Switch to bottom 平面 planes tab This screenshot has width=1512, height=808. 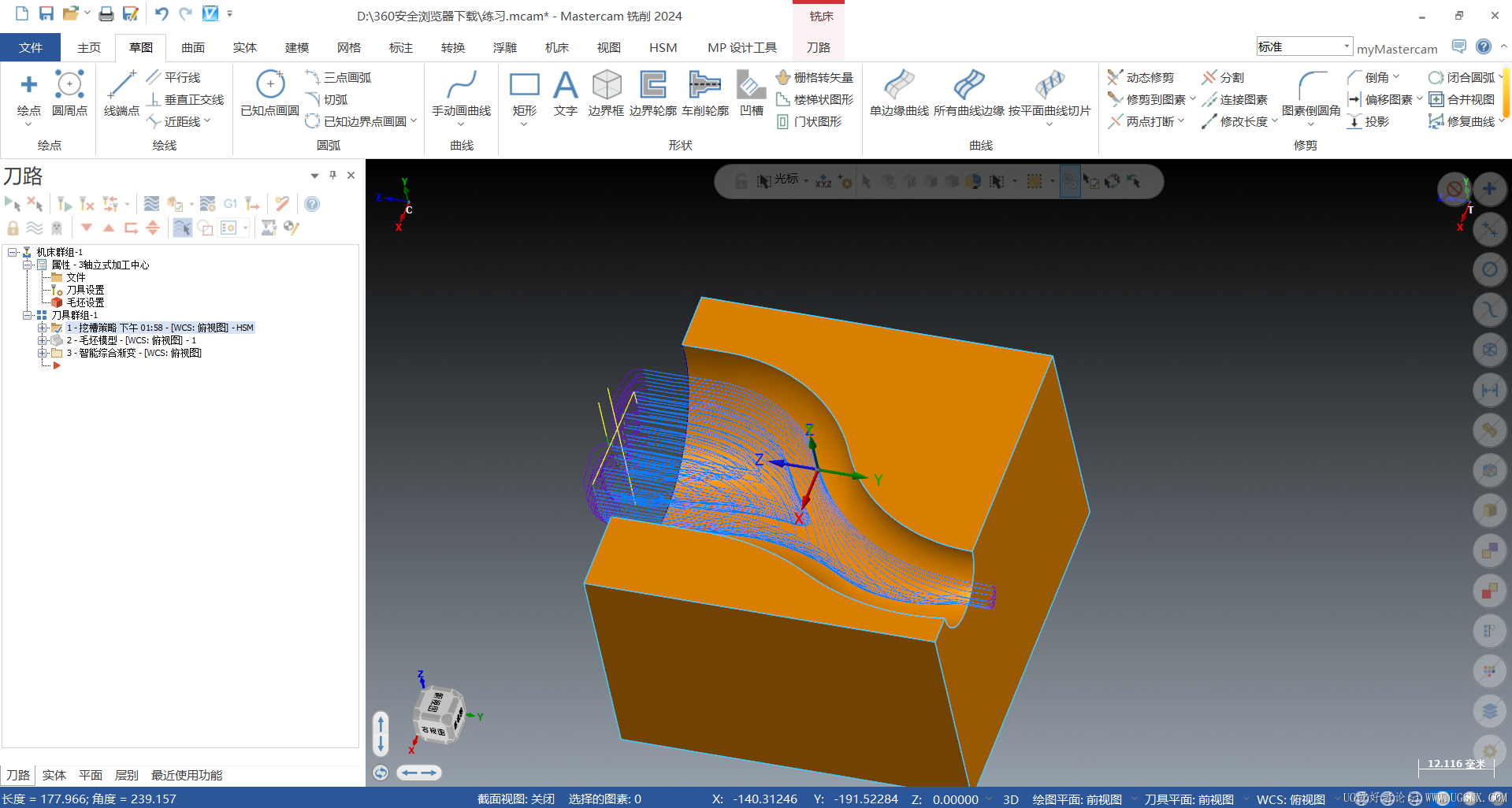(x=91, y=775)
